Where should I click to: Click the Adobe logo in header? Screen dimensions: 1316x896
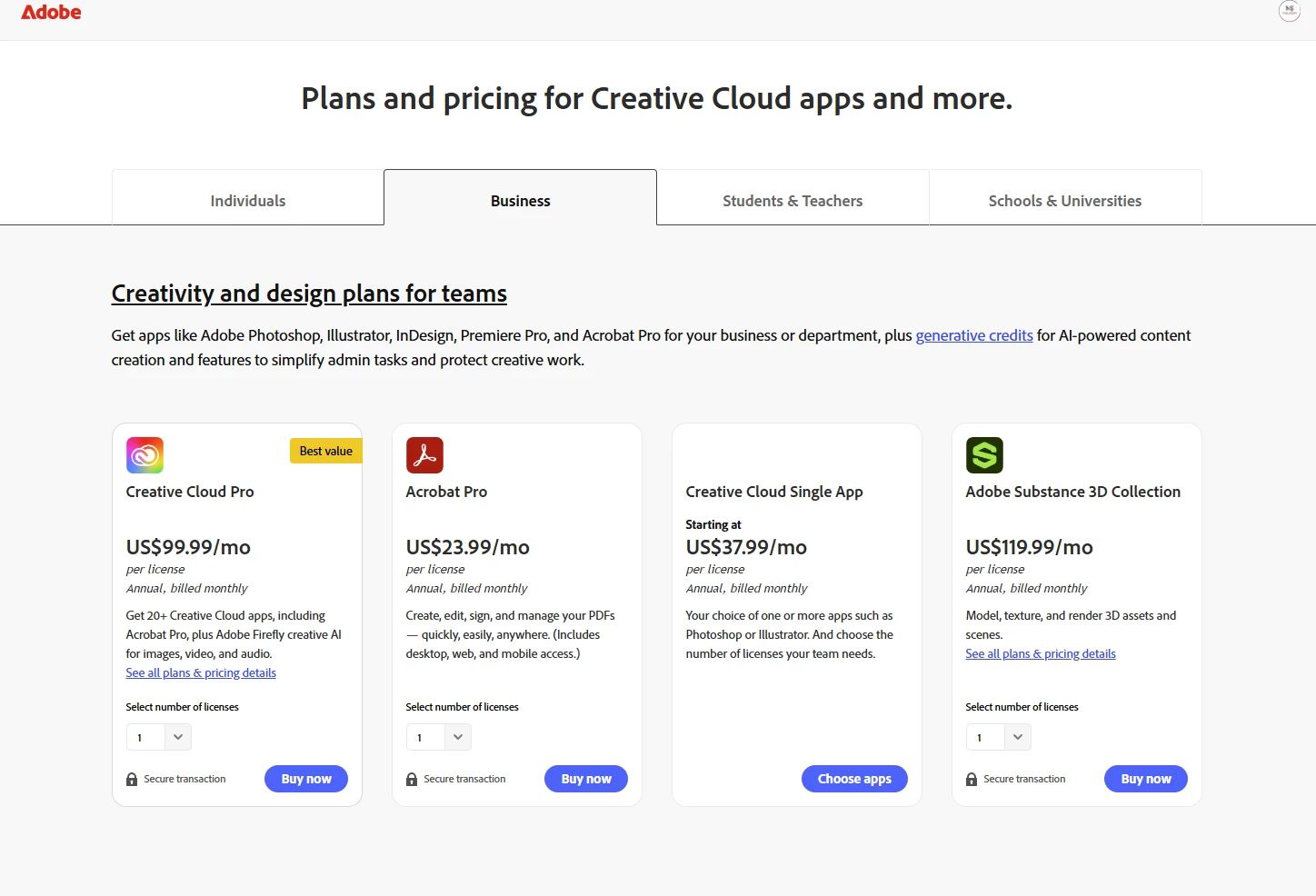click(51, 12)
